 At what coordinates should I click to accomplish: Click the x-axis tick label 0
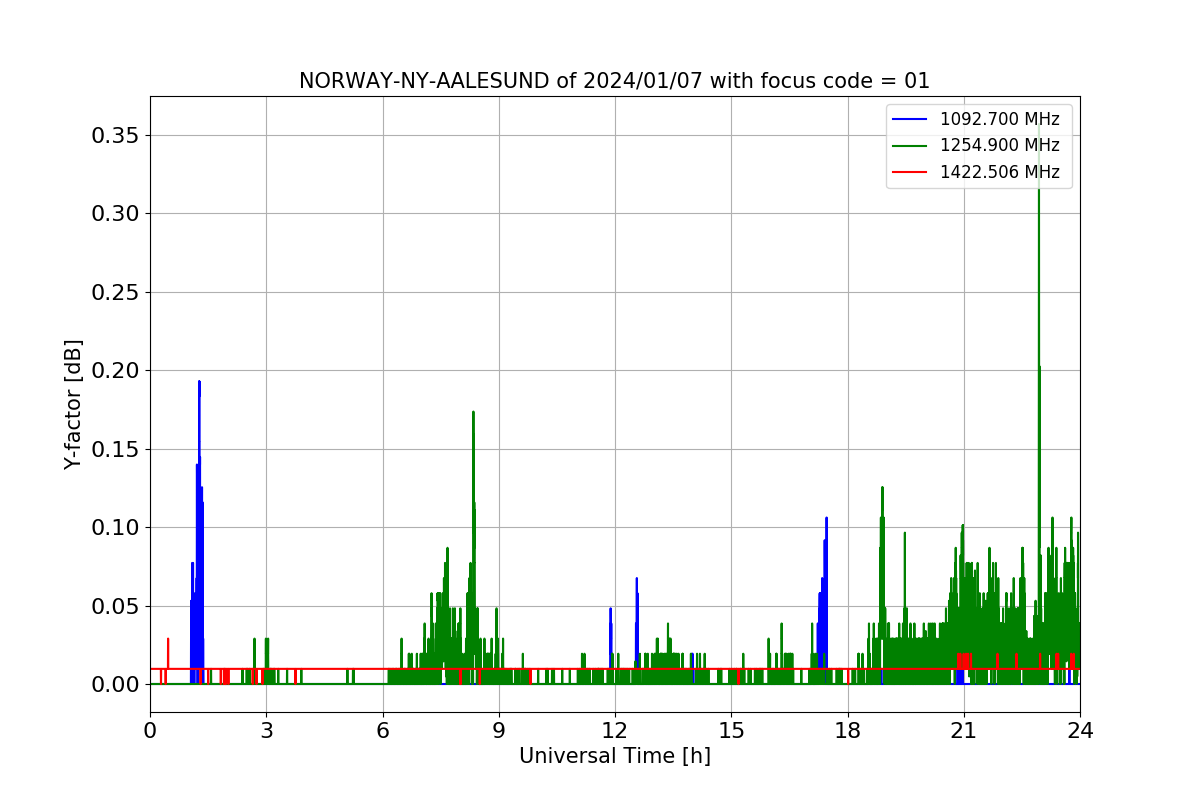pos(150,730)
